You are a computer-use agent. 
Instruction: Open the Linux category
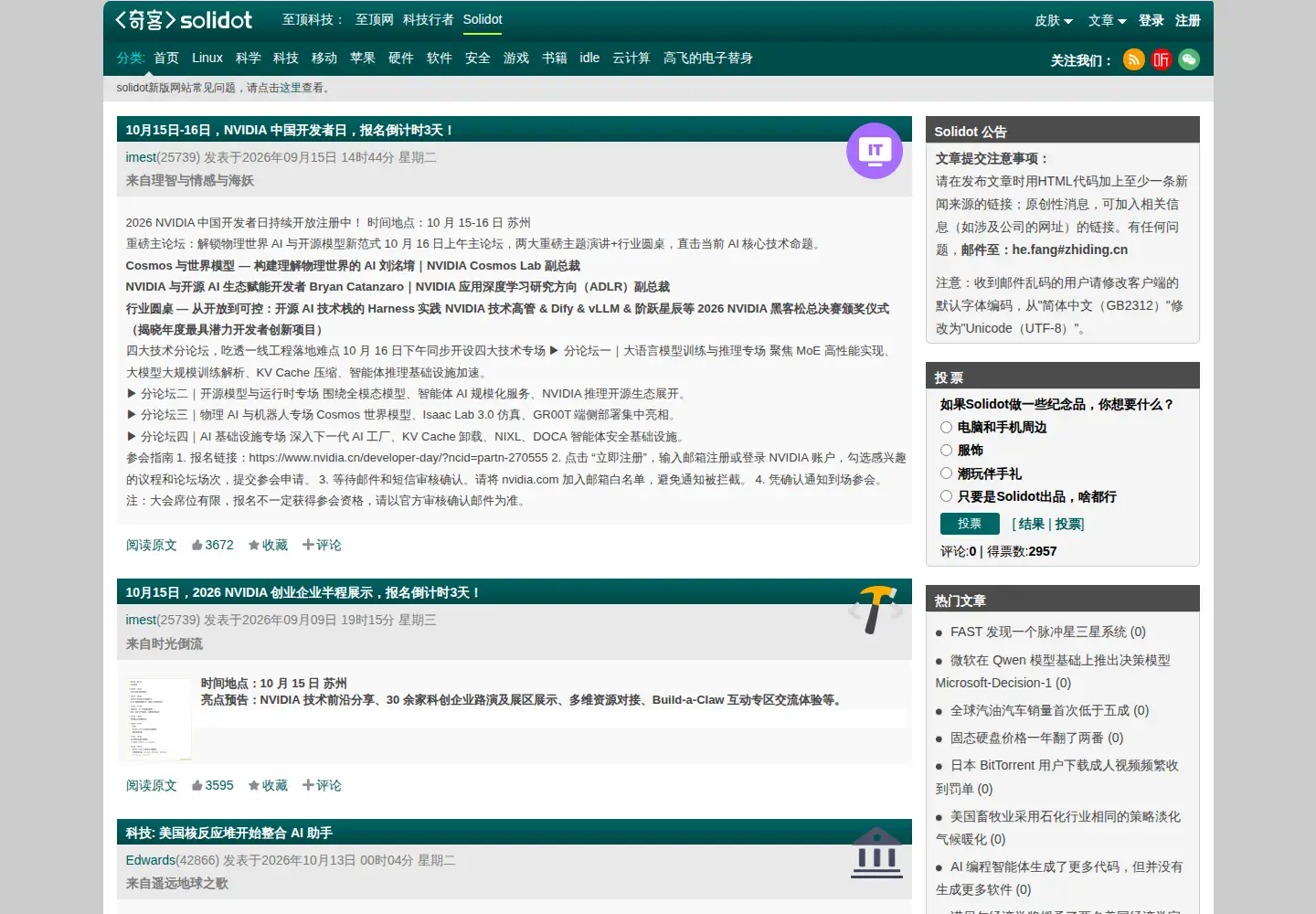click(207, 58)
